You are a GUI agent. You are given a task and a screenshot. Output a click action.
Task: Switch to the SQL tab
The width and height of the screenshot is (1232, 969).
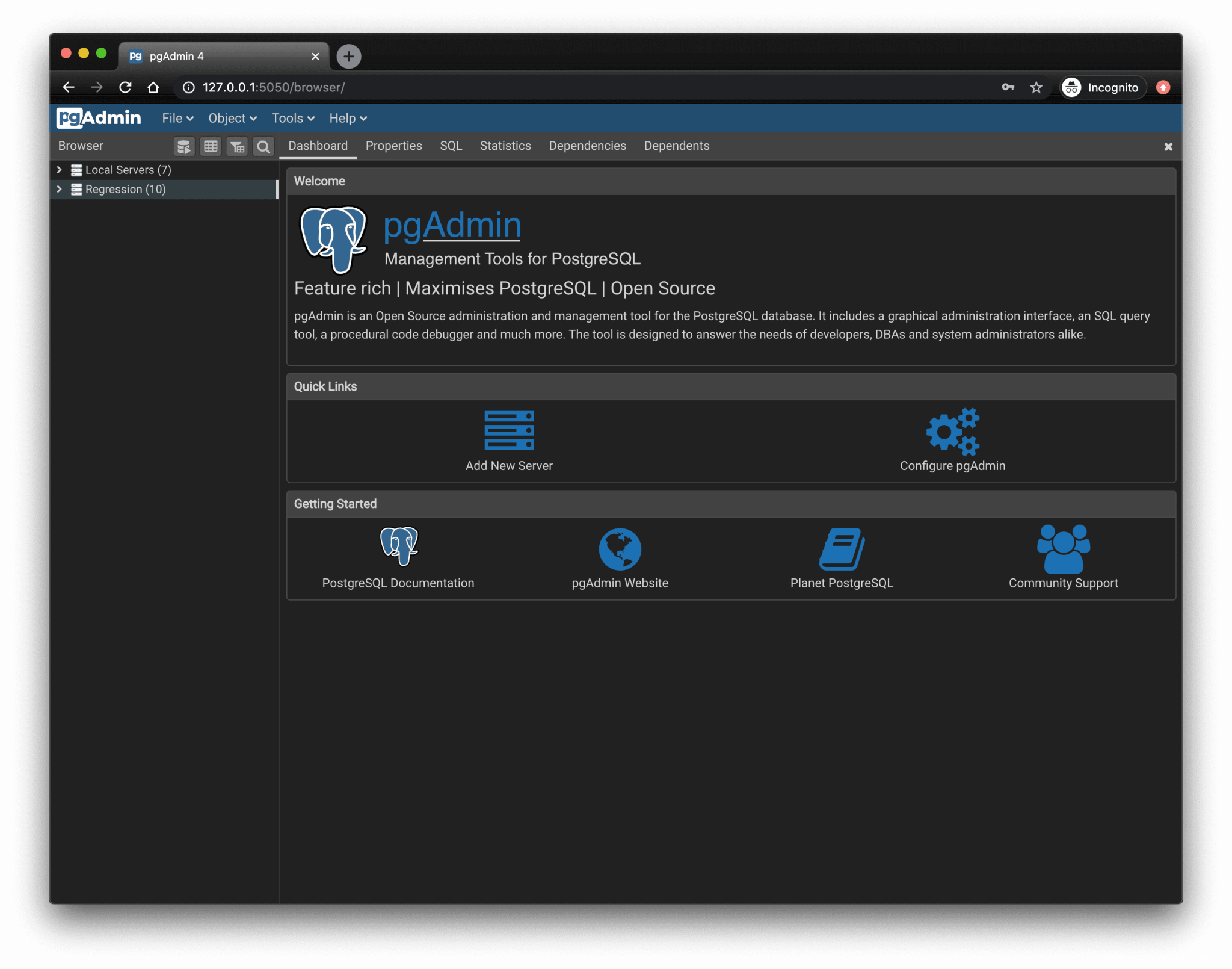tap(451, 146)
